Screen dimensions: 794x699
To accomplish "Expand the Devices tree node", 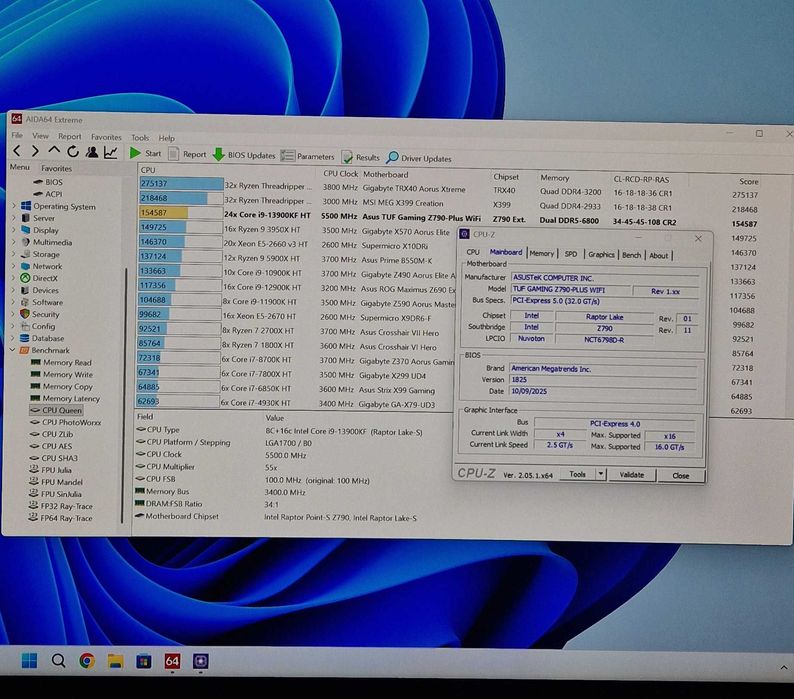I will coord(14,290).
